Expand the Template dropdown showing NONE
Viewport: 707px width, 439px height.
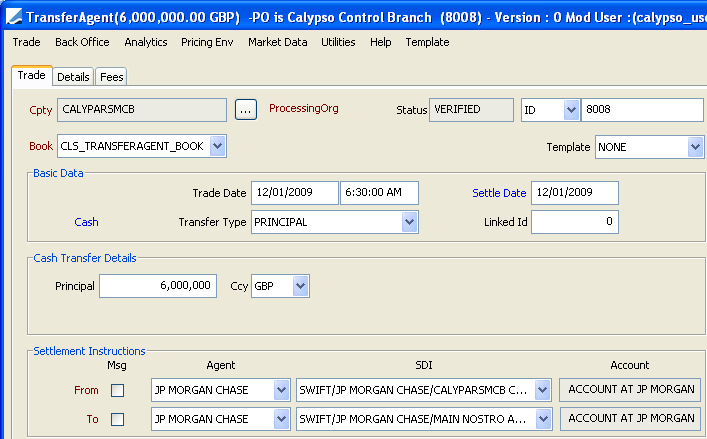(x=695, y=147)
